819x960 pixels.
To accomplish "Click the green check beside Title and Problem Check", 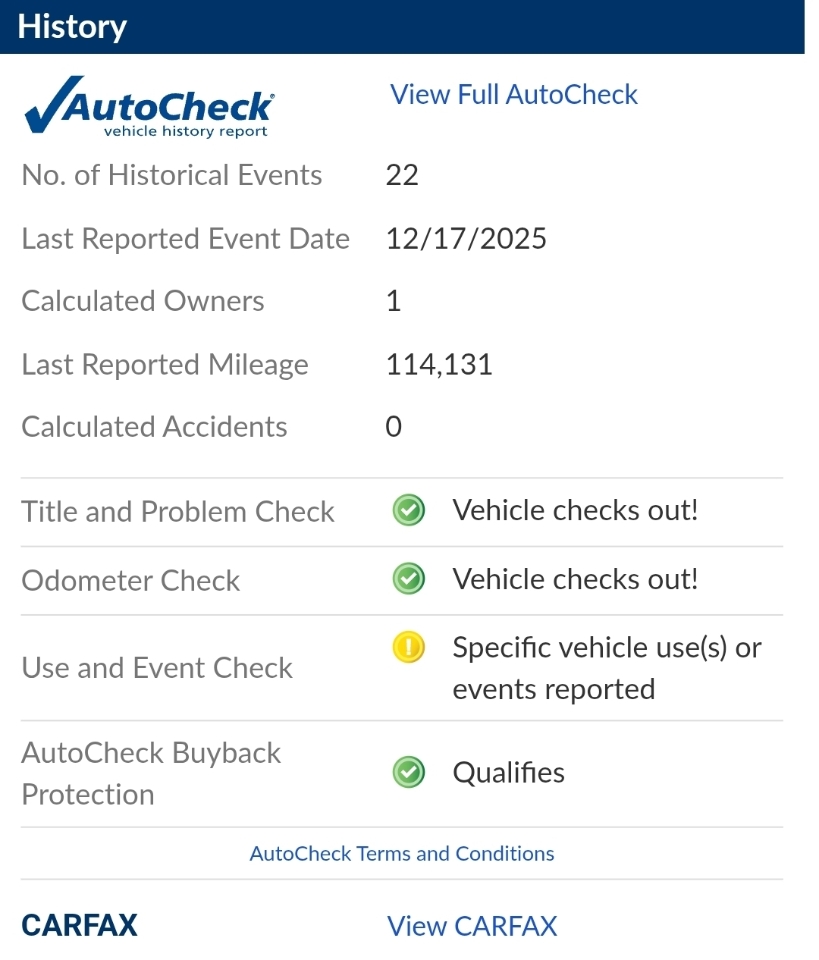I will click(408, 511).
